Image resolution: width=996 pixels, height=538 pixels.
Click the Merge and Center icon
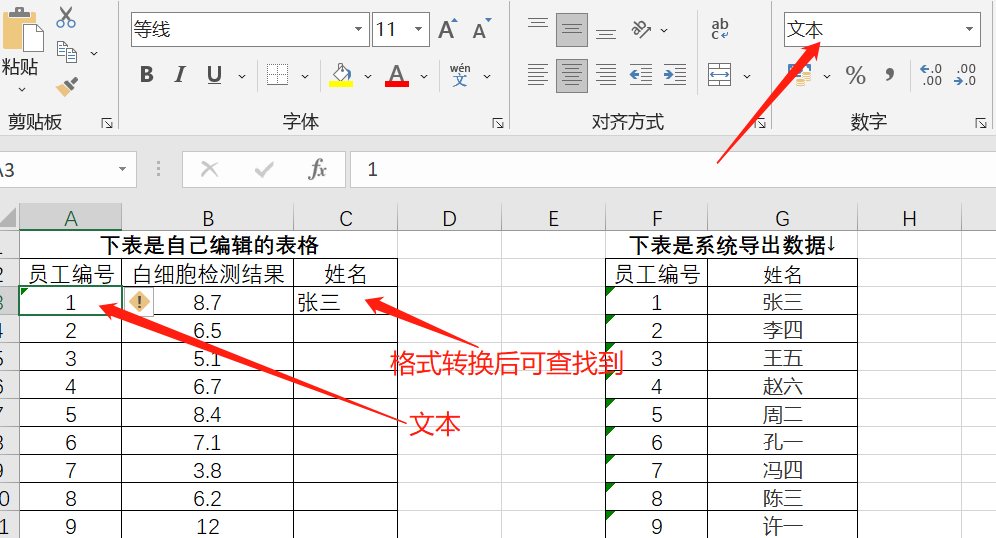pyautogui.click(x=720, y=75)
